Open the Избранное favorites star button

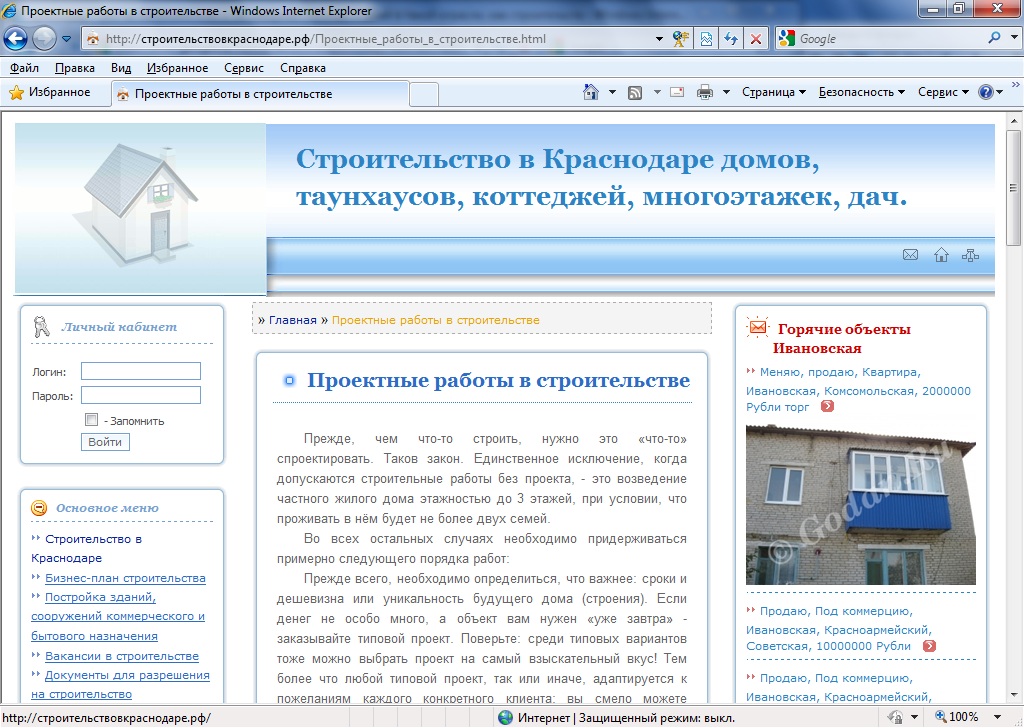pos(50,93)
